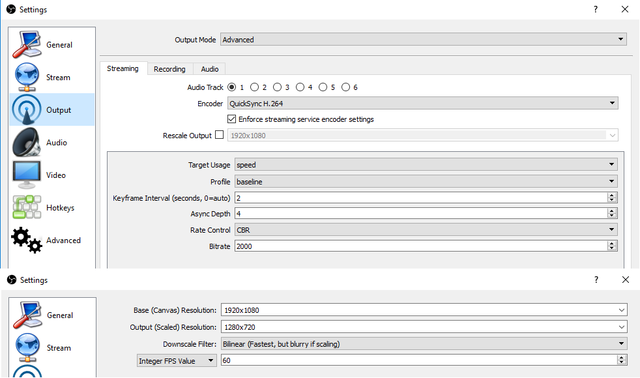Open Advanced settings with gears icon

tap(52, 240)
